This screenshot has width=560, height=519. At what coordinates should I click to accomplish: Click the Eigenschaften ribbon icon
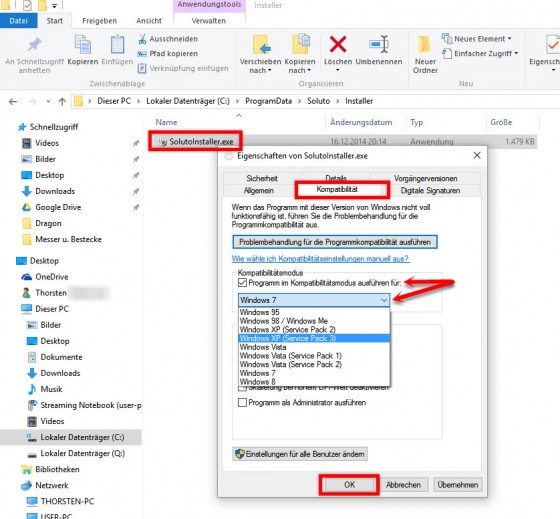(x=553, y=44)
